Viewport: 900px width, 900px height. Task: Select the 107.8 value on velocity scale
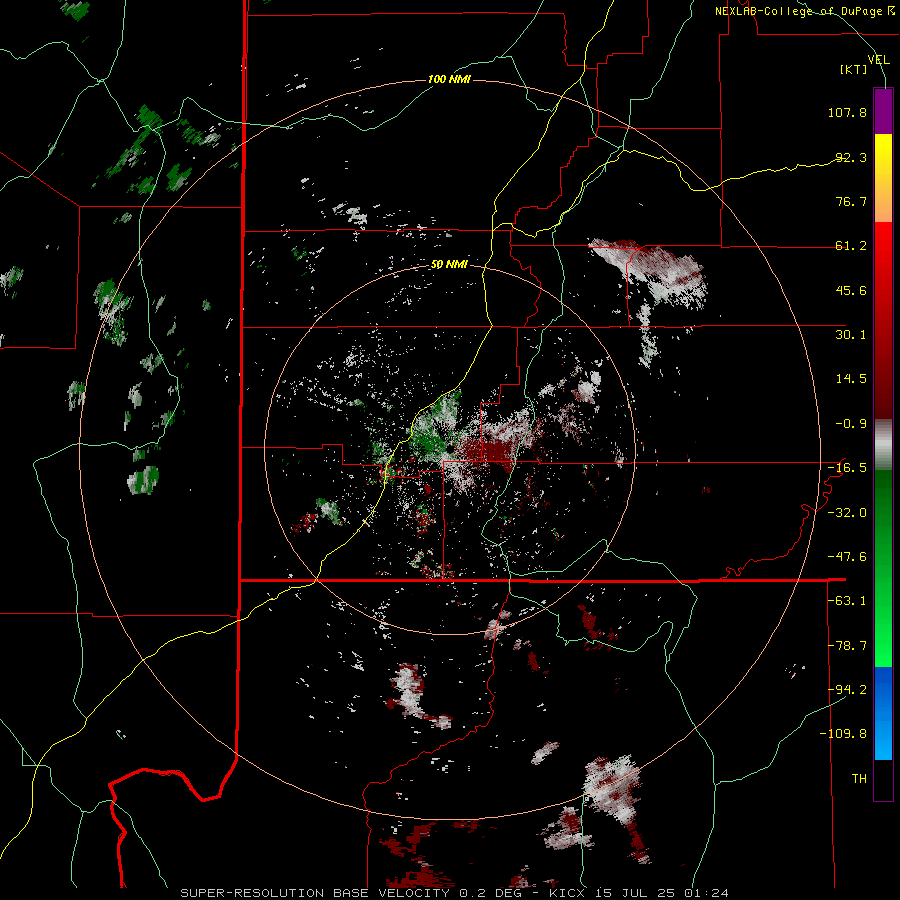(847, 112)
